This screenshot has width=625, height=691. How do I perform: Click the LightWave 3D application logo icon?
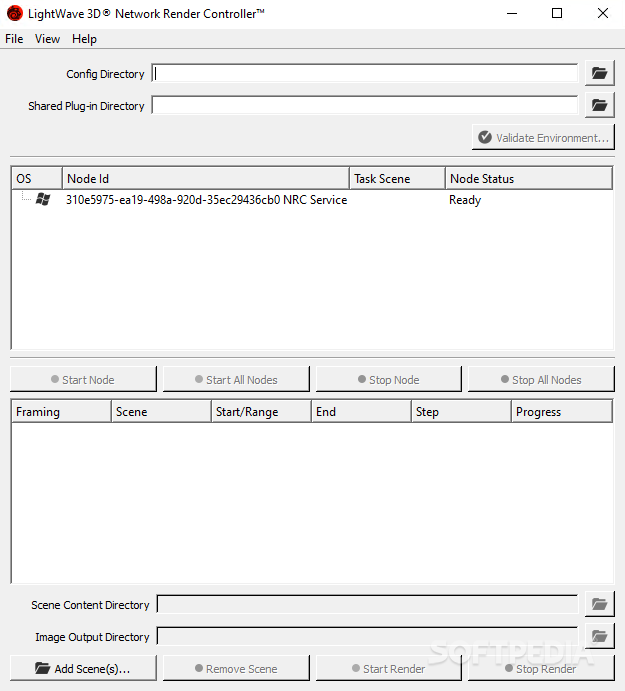[15, 13]
